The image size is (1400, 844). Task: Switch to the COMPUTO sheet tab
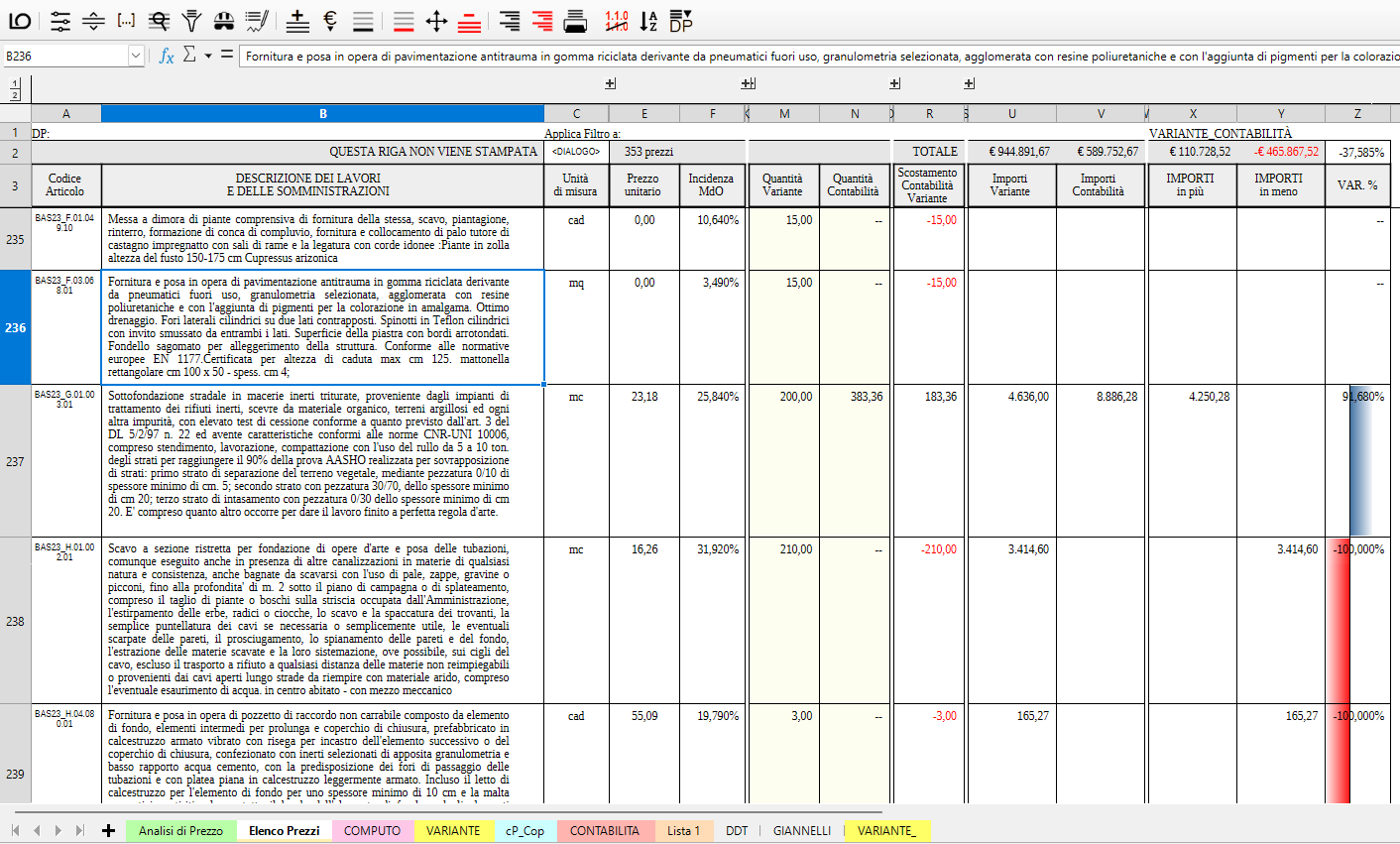click(x=372, y=831)
